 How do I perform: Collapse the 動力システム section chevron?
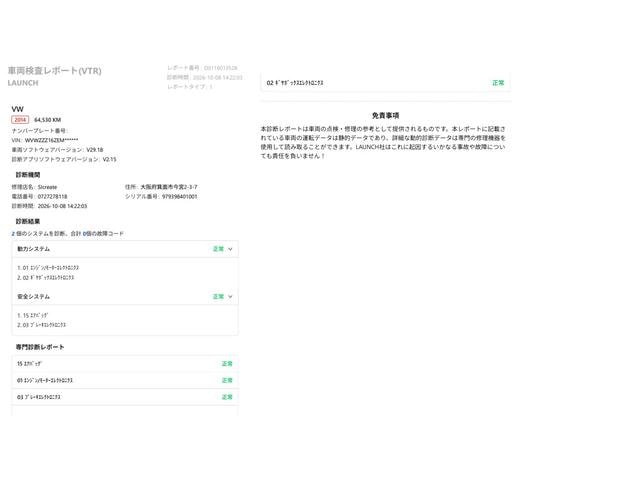(x=230, y=249)
